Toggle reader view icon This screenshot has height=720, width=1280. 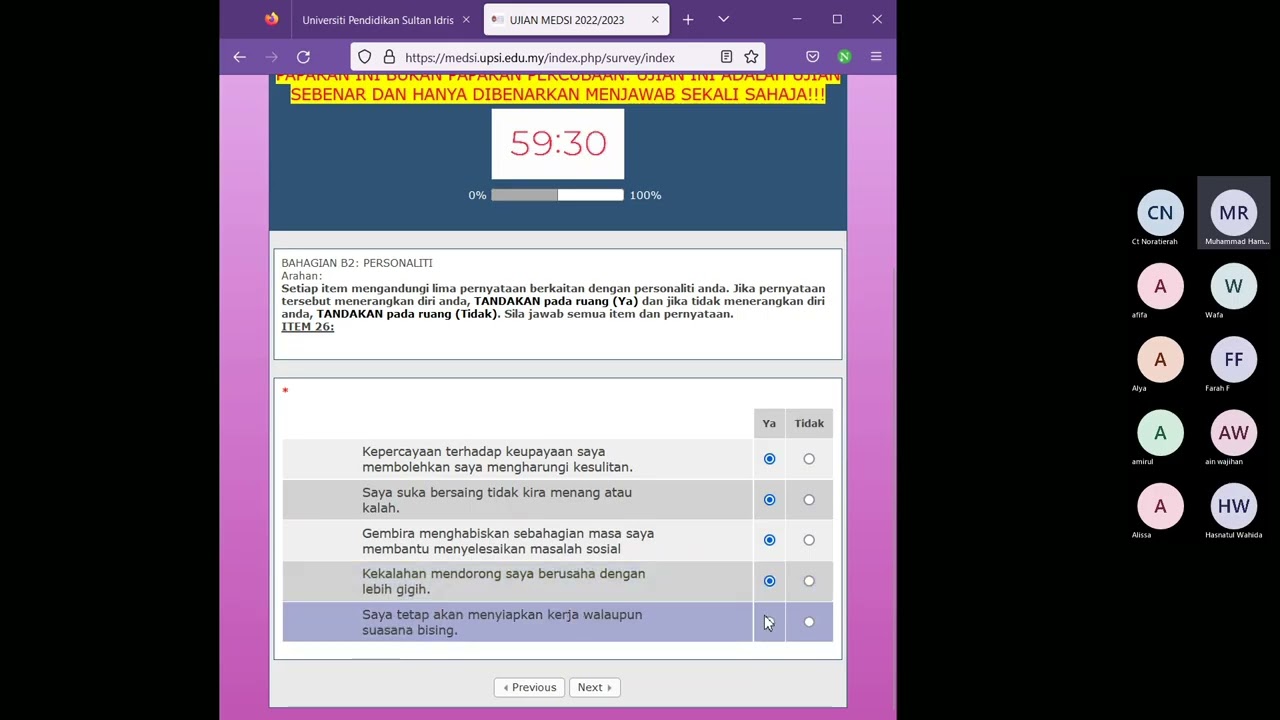tap(726, 57)
